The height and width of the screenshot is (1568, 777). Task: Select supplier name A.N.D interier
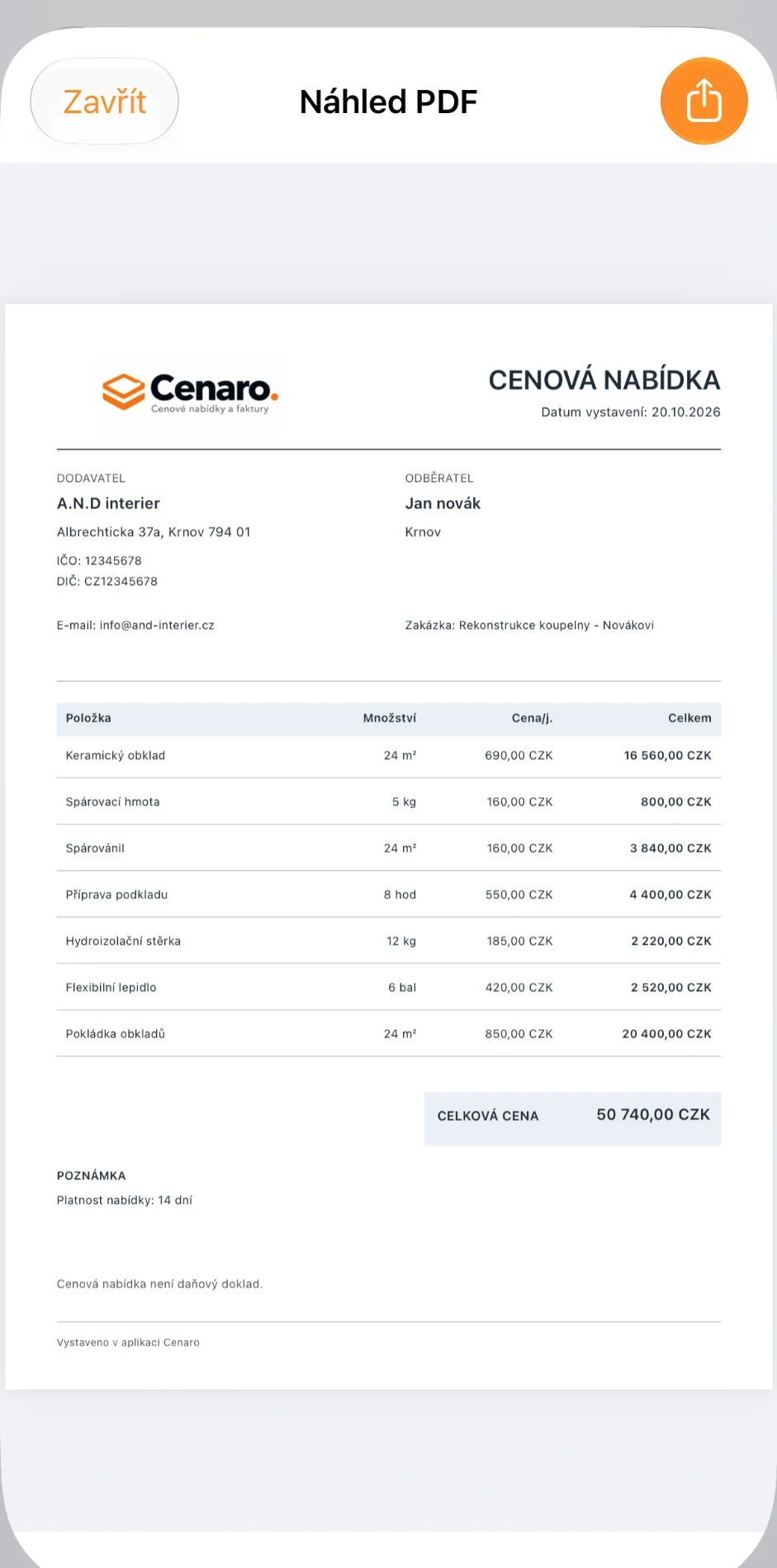pos(108,503)
